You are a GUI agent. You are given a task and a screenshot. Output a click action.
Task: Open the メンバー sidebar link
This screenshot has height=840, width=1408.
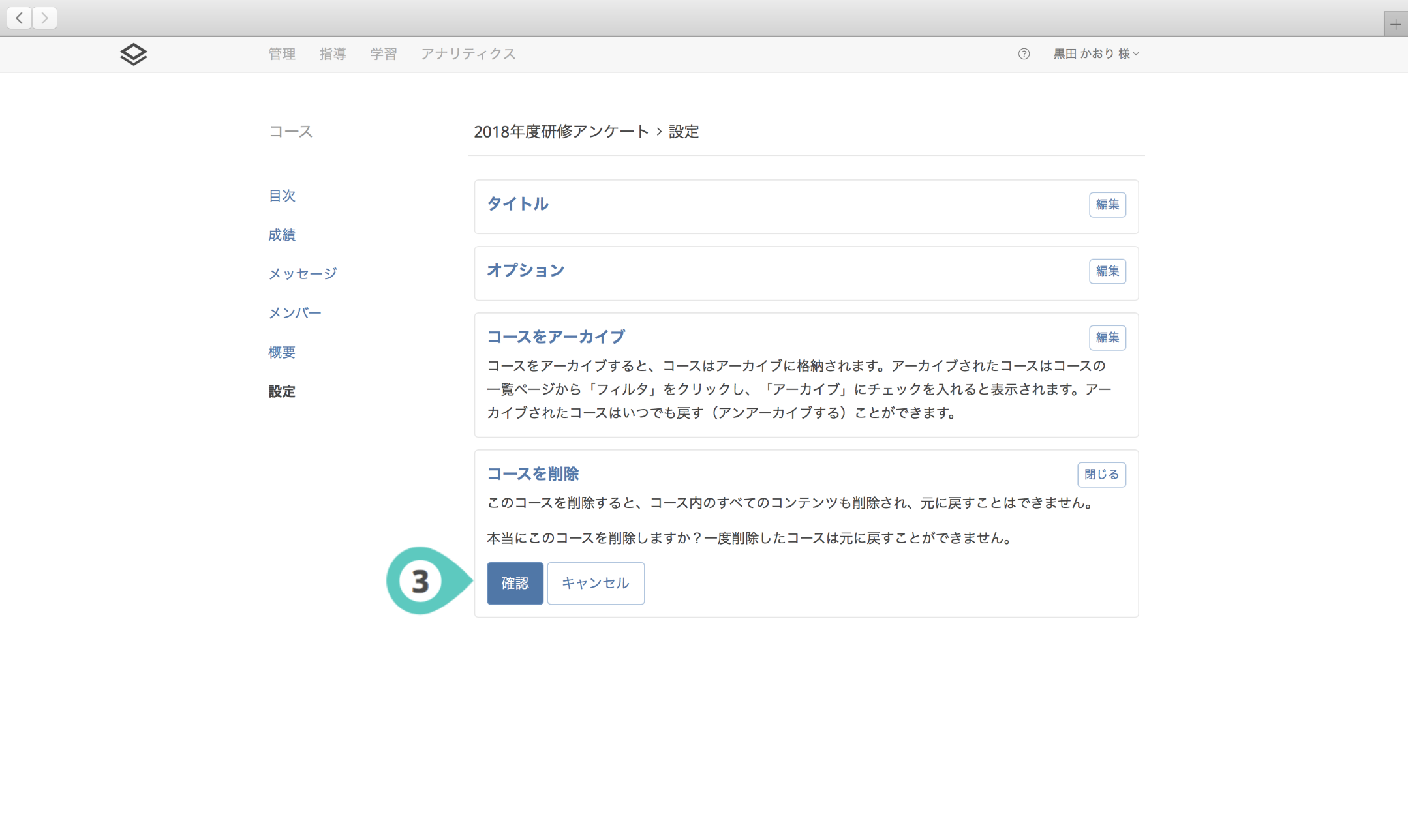point(295,313)
